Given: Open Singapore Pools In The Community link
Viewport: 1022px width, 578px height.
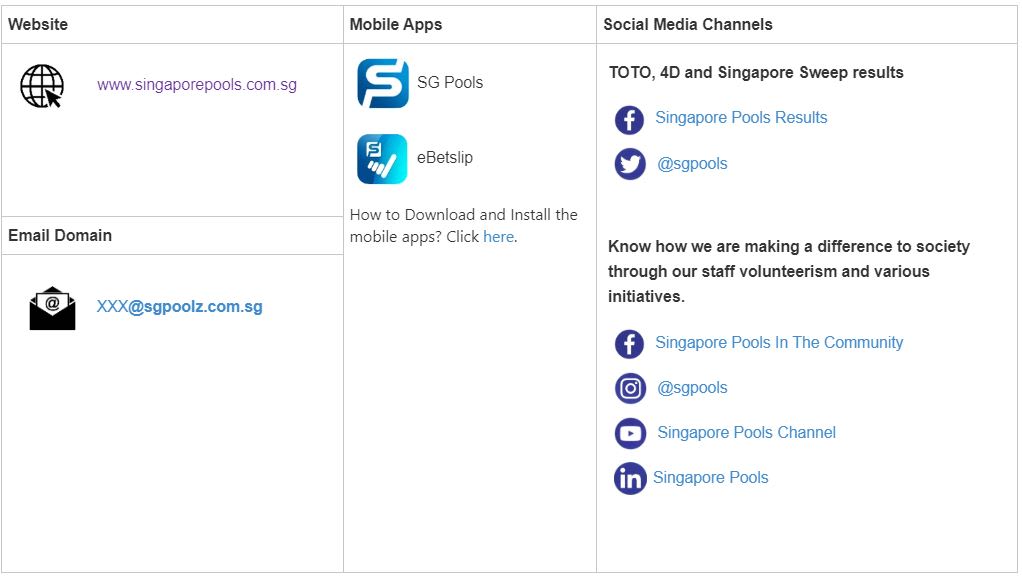Looking at the screenshot, I should (779, 343).
